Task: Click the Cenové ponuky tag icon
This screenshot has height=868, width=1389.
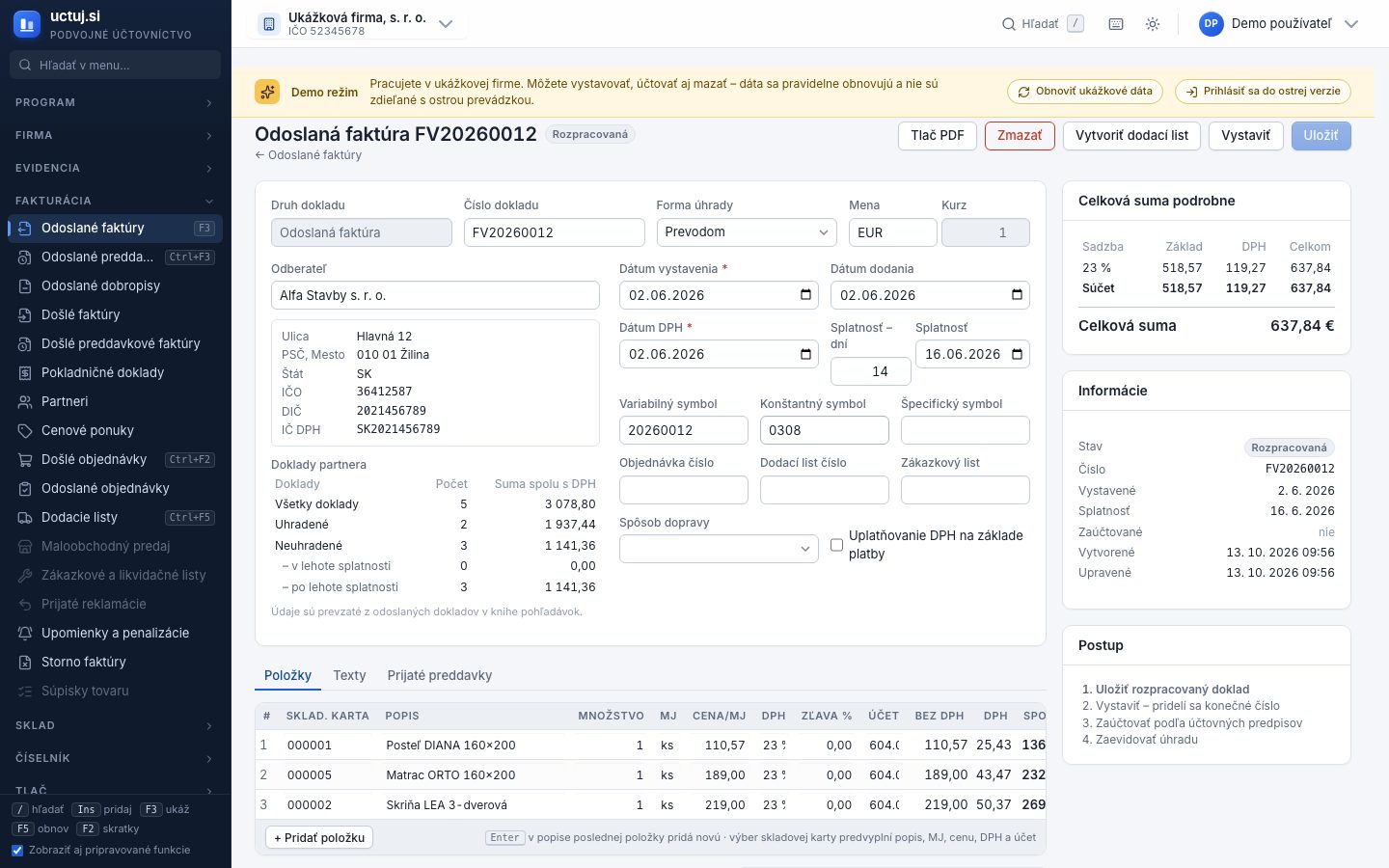Action: [25, 430]
